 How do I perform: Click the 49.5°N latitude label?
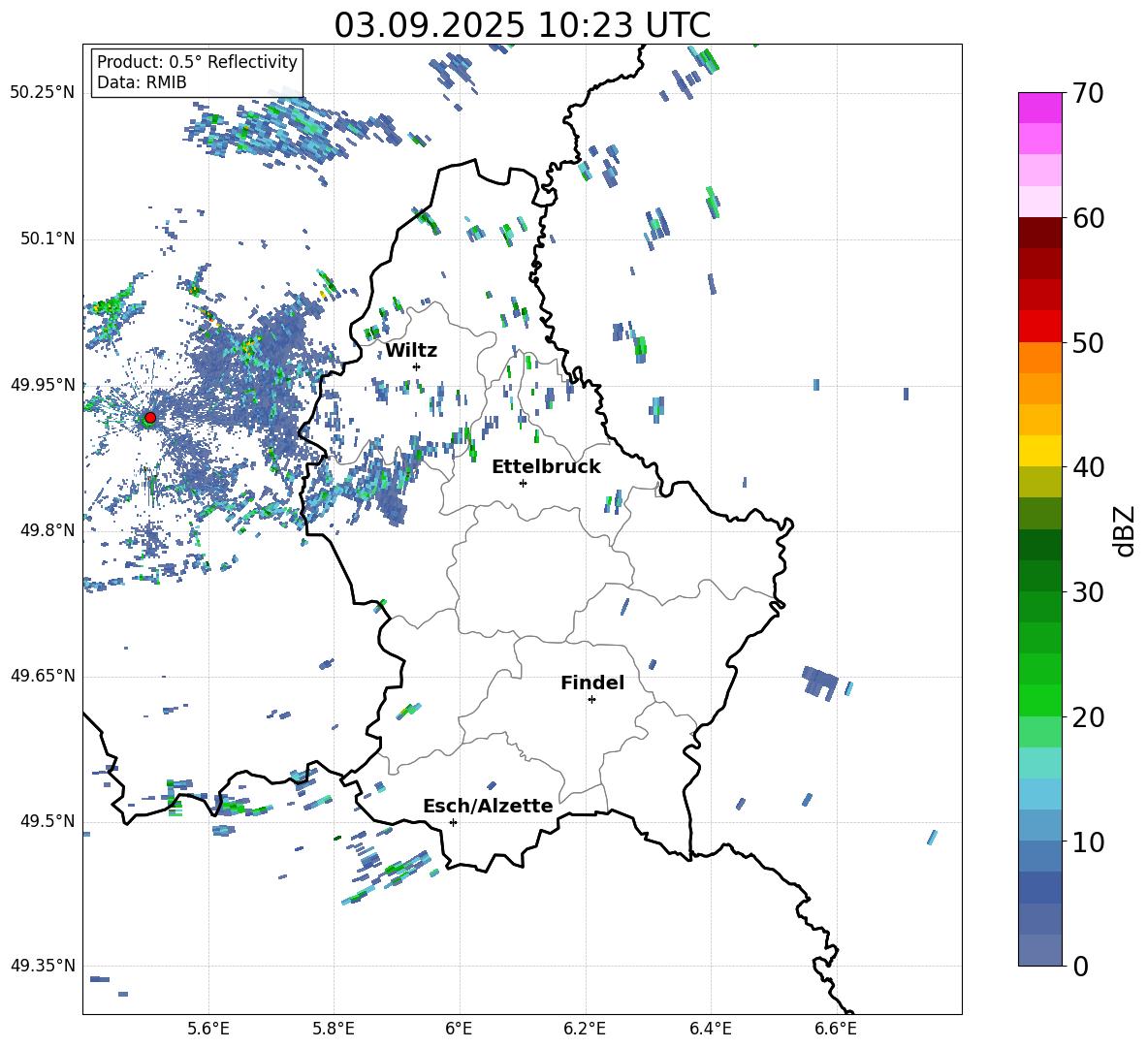click(x=48, y=821)
